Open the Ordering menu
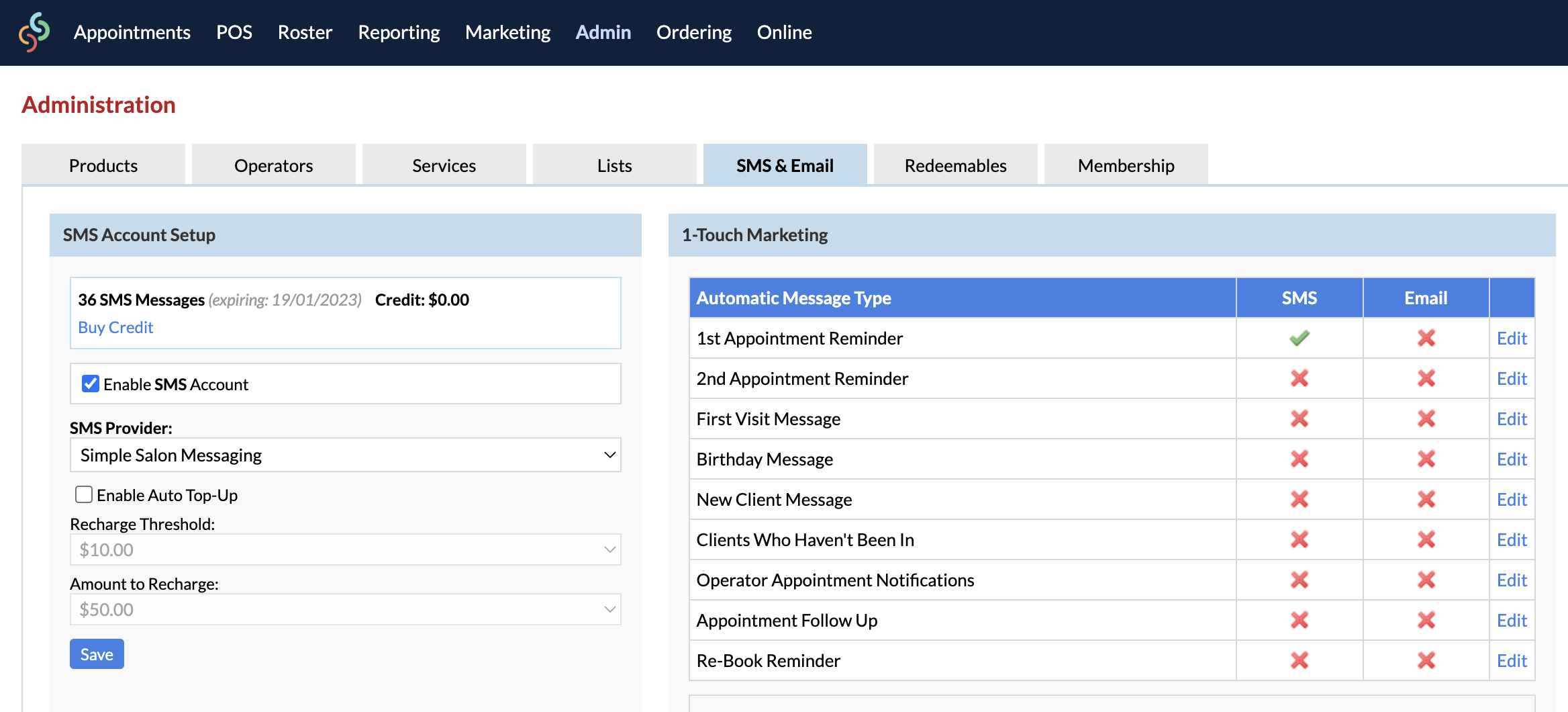This screenshot has height=712, width=1568. coord(694,32)
